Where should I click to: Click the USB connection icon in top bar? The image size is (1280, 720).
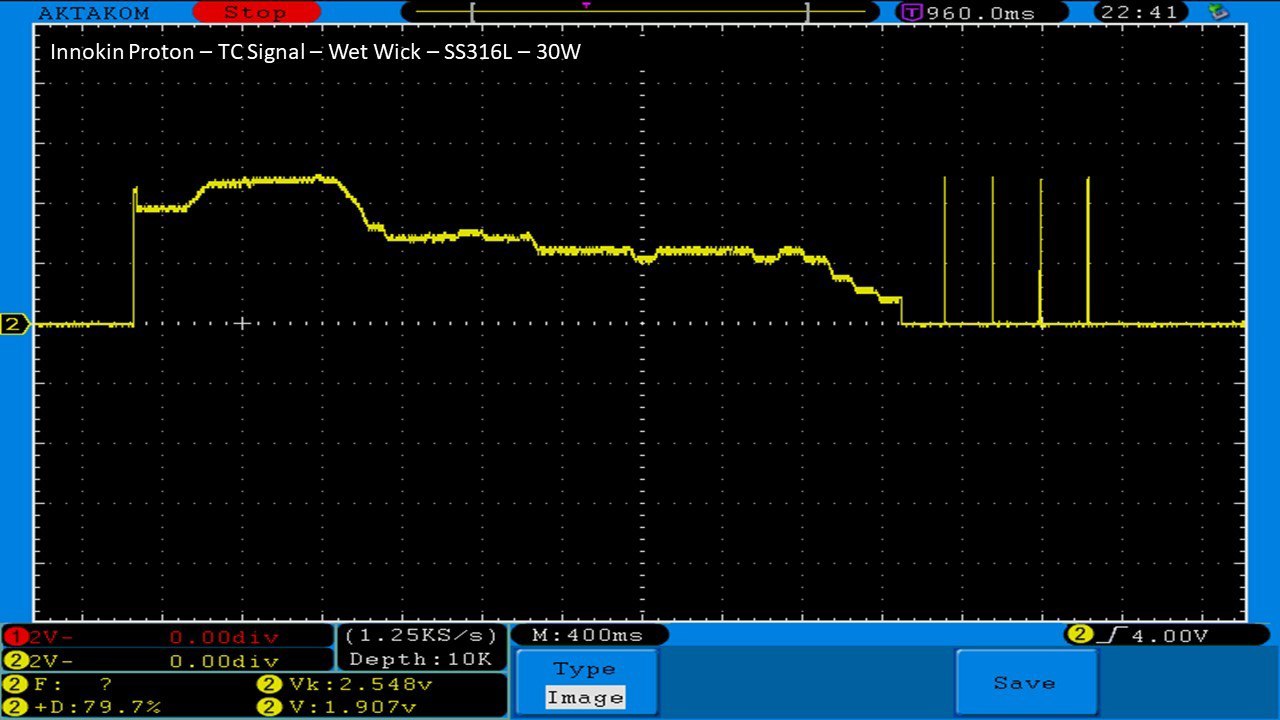coord(1219,12)
